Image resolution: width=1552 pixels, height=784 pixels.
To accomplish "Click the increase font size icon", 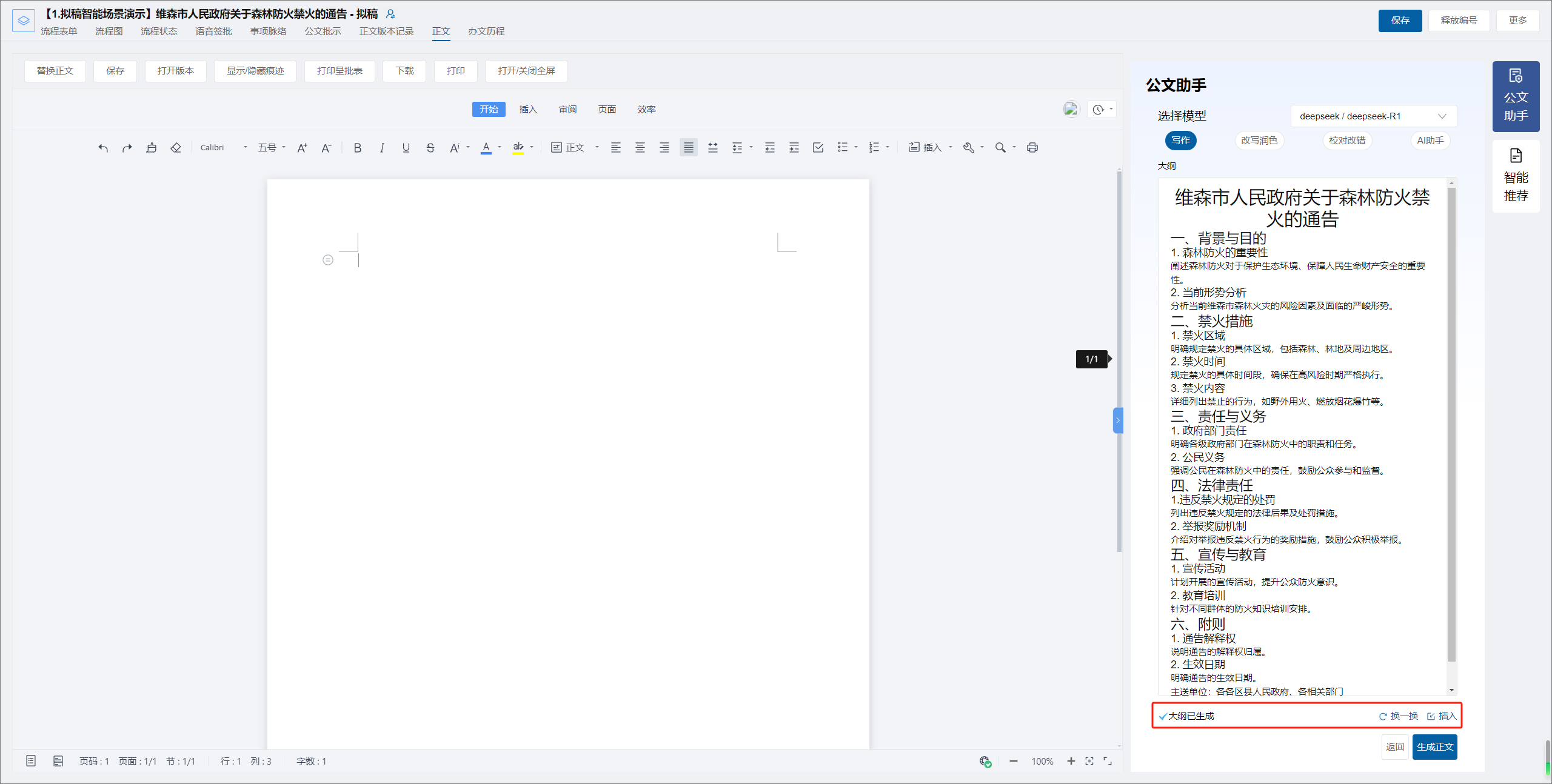I will pos(302,148).
